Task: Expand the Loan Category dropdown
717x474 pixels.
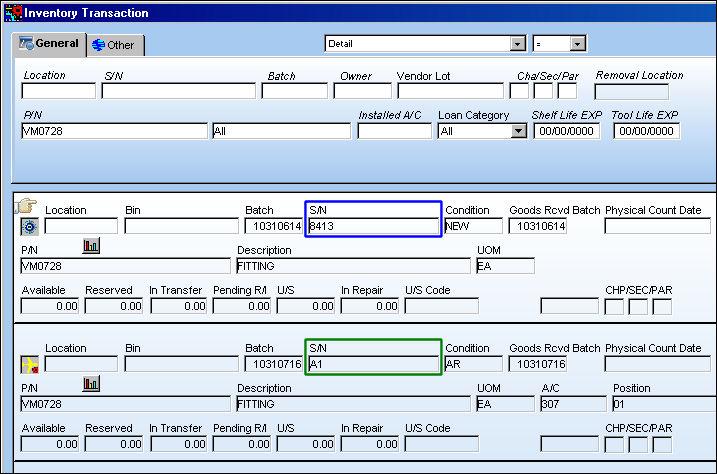Action: point(518,131)
